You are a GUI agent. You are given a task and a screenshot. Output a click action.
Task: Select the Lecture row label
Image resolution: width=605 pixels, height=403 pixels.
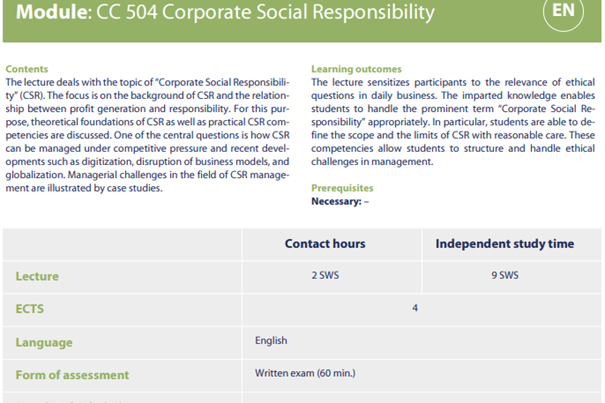click(38, 275)
